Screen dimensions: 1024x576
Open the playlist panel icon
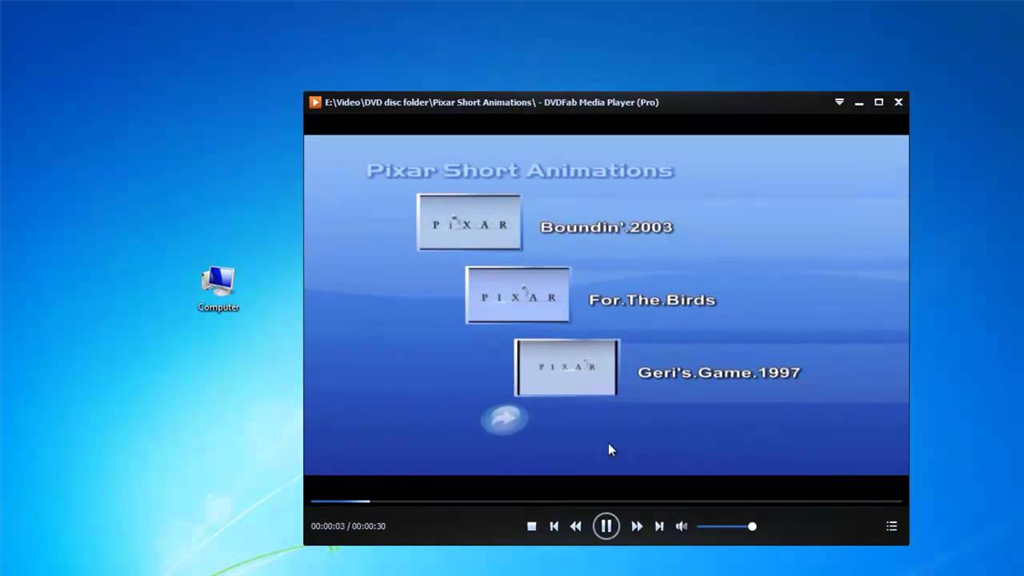(891, 526)
